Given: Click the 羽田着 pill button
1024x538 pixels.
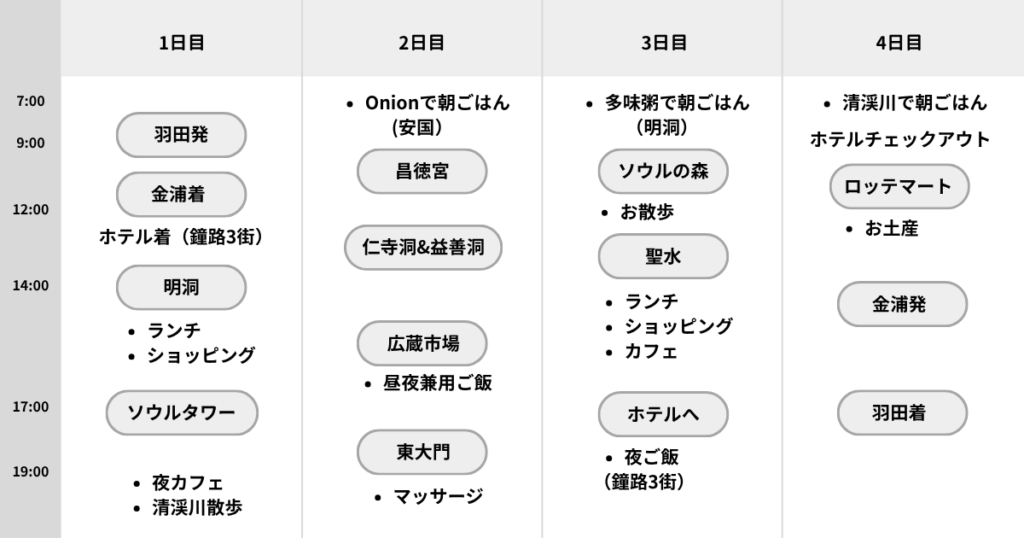Looking at the screenshot, I should 902,412.
